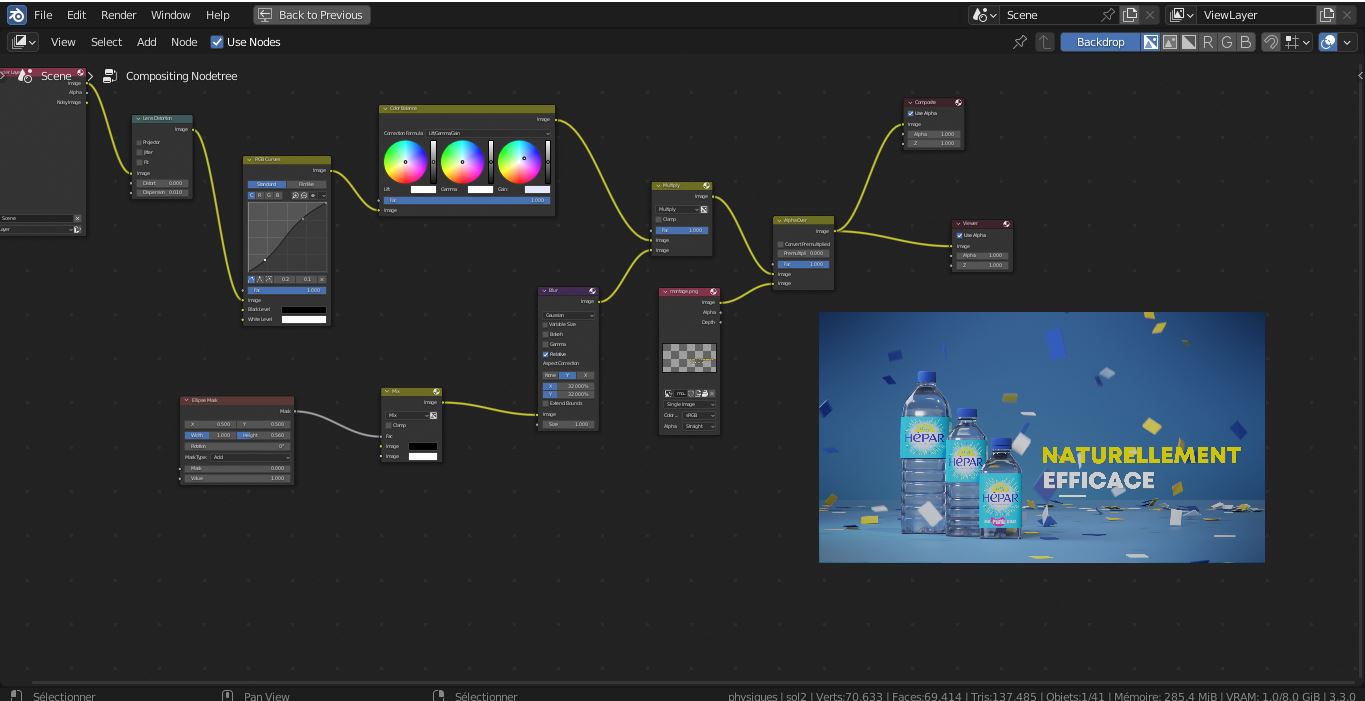
Task: Click the Blender logo menu icon
Action: (16, 15)
